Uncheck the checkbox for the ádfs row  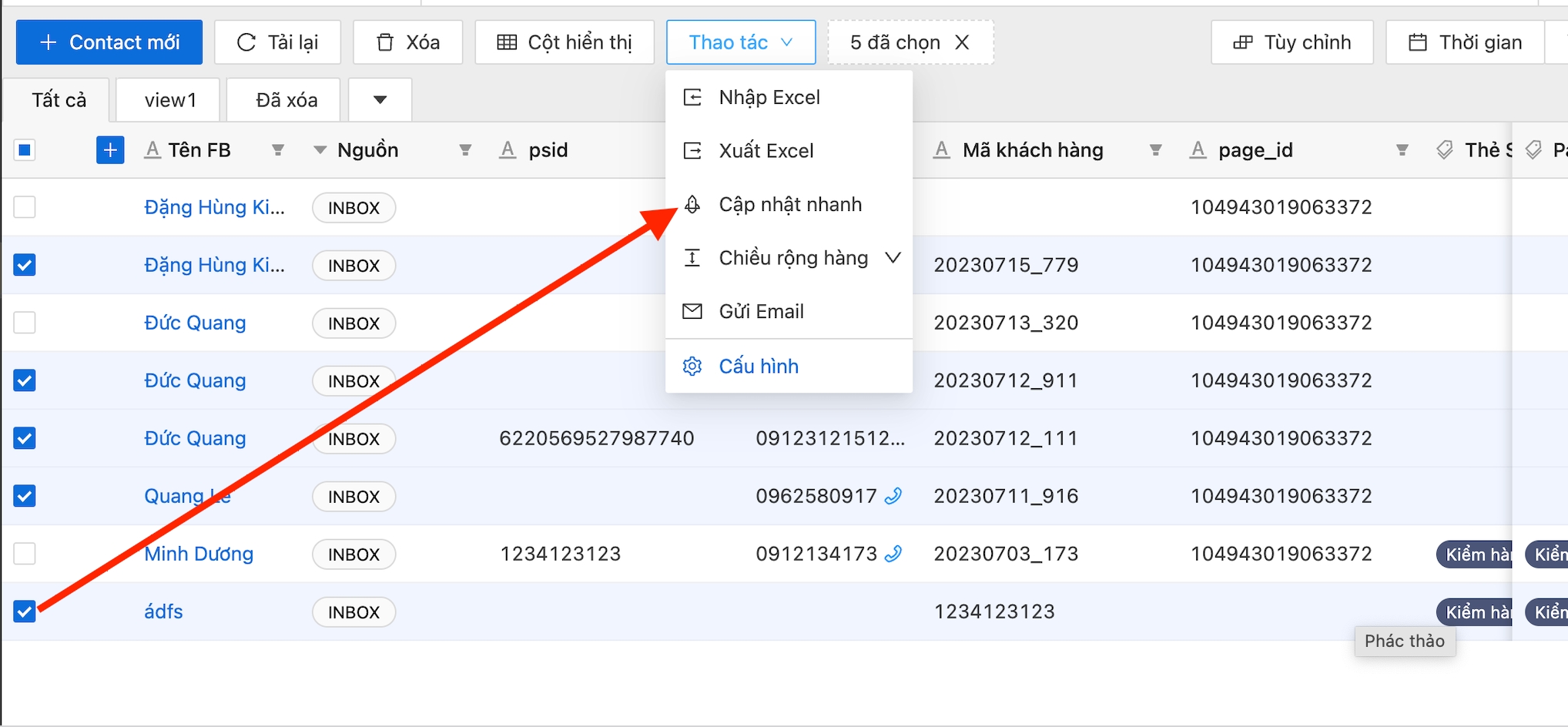pos(25,611)
